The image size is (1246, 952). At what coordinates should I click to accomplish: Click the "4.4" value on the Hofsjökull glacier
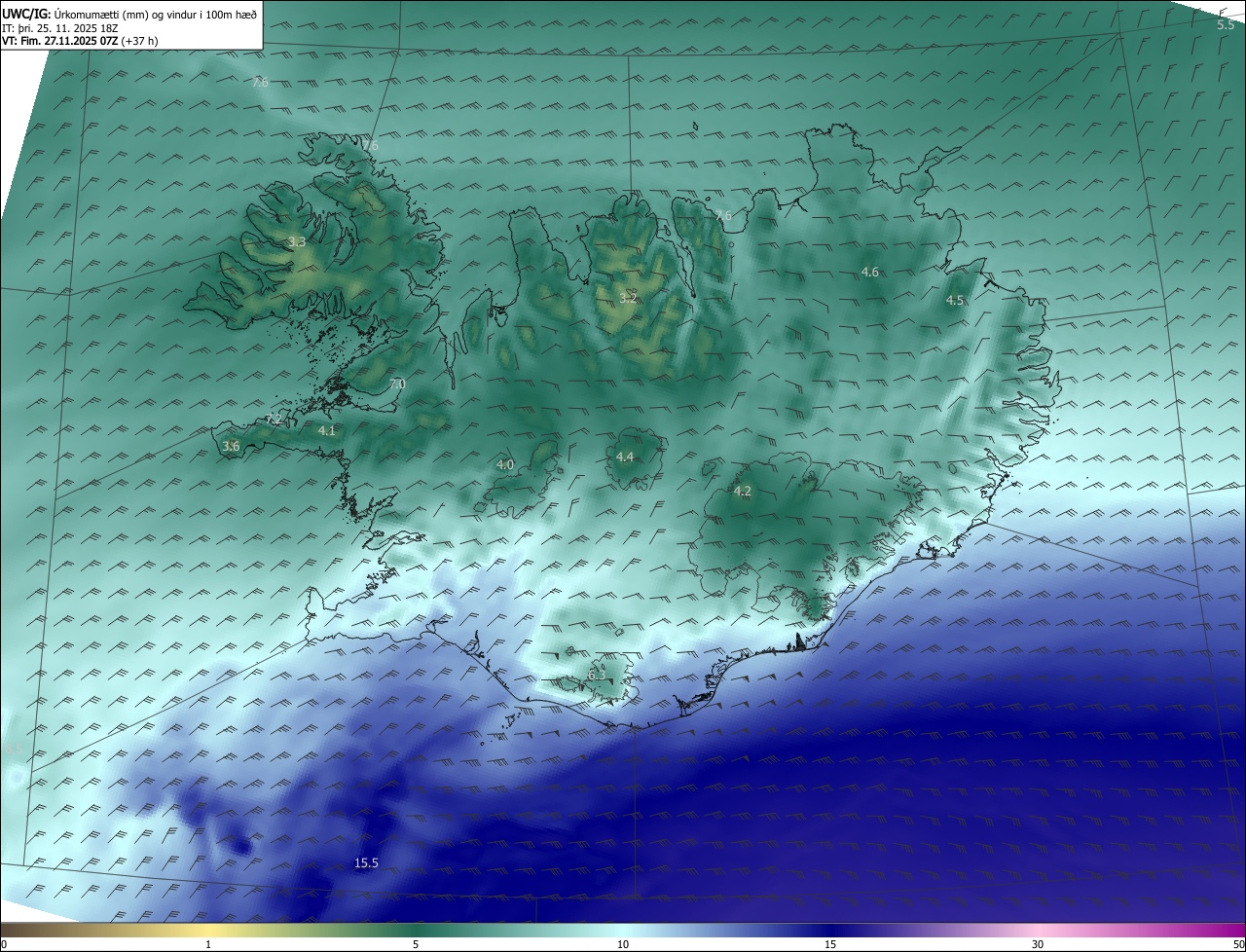pos(625,458)
